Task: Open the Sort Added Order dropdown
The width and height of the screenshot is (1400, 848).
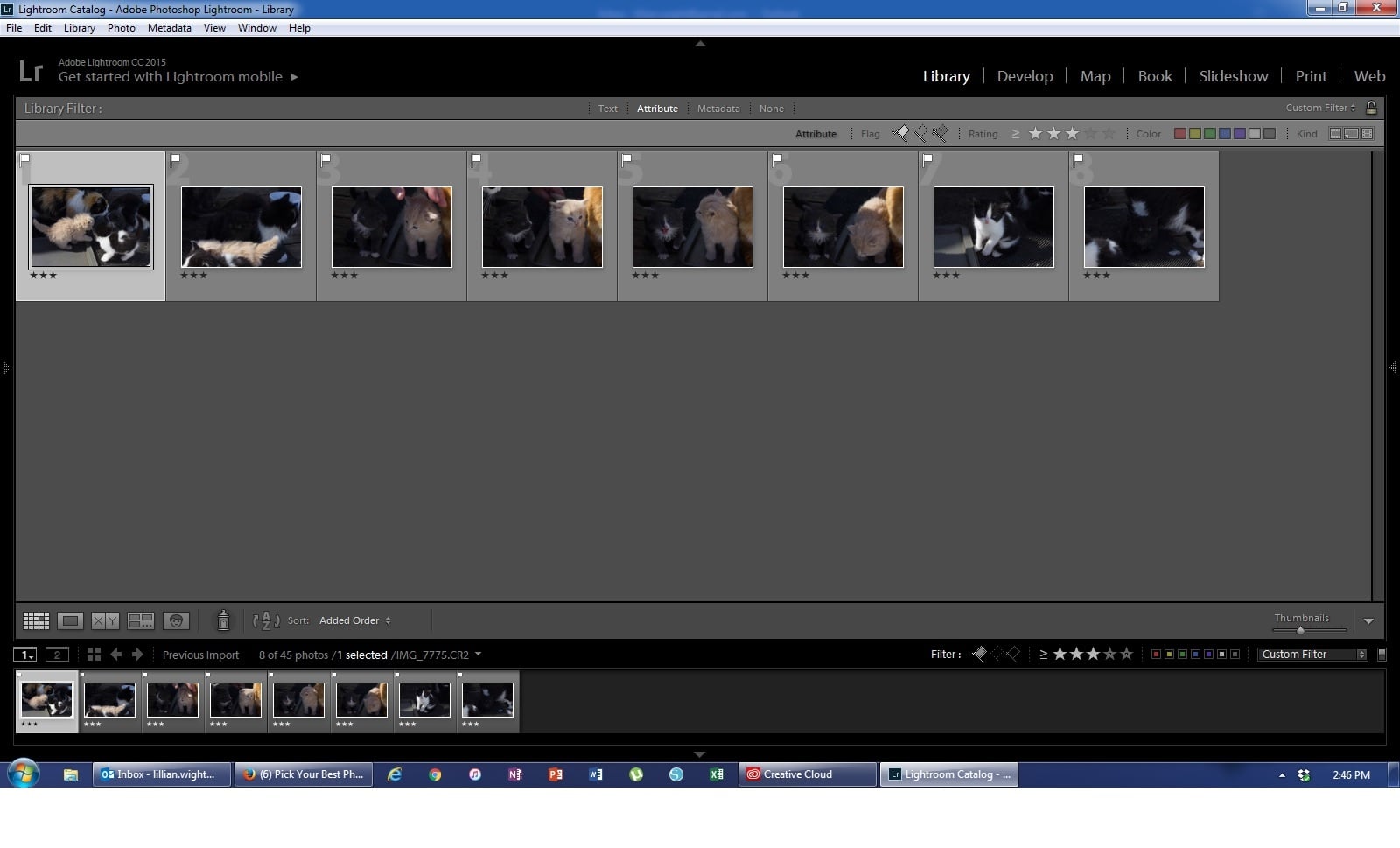Action: [354, 620]
